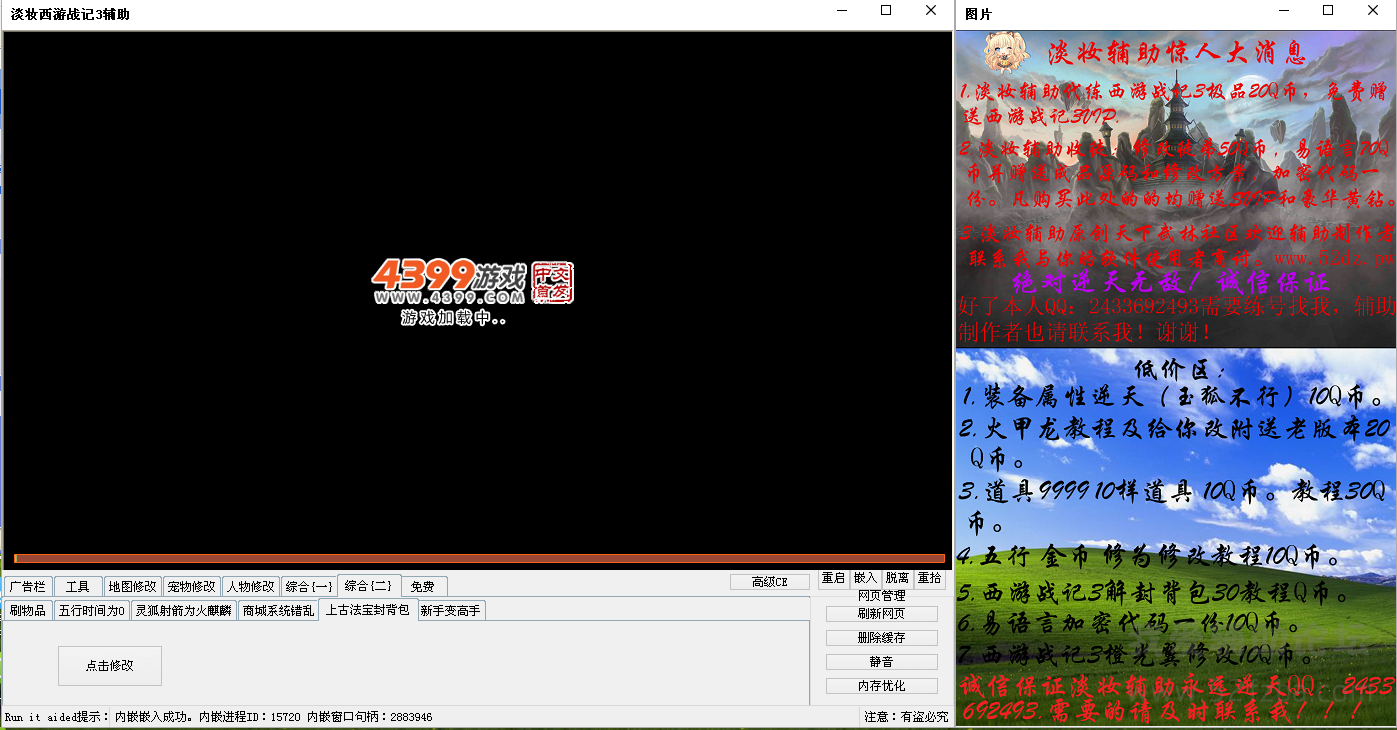This screenshot has width=1397, height=730.
Task: Select the 上古法宝封背包 sub-tab
Action: pyautogui.click(x=367, y=609)
